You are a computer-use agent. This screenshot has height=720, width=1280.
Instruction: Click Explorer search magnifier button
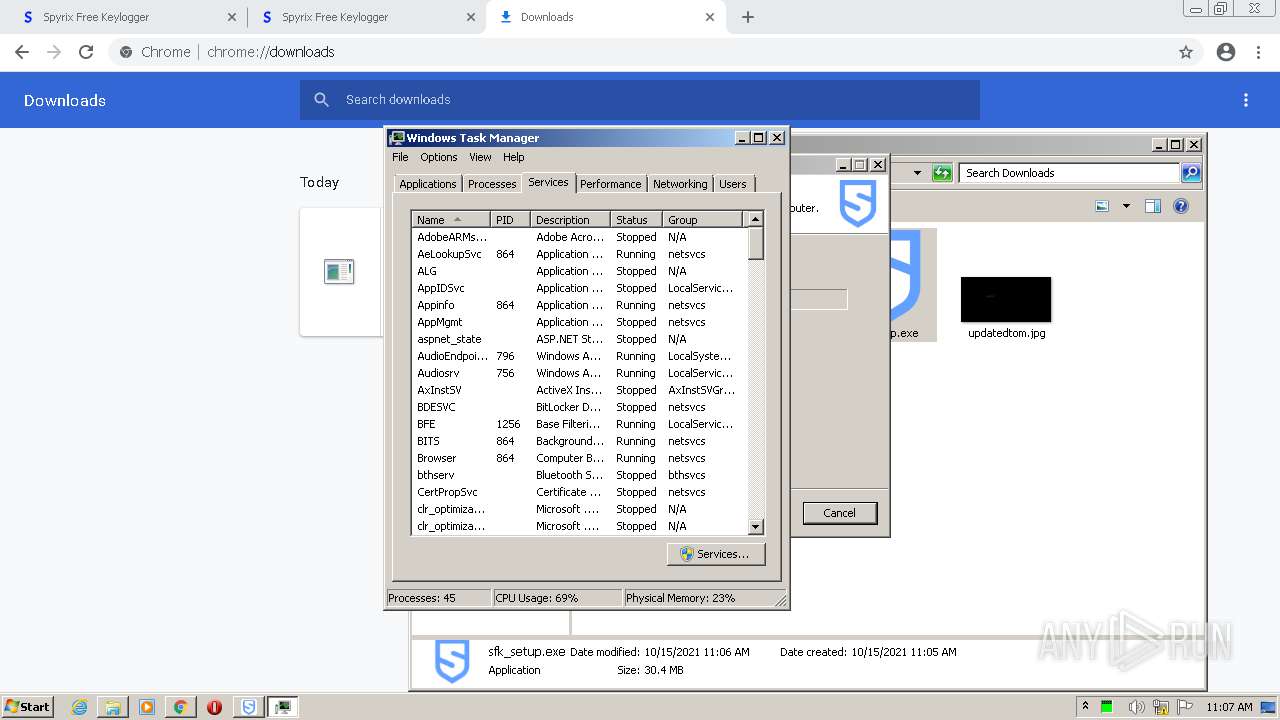point(1190,173)
